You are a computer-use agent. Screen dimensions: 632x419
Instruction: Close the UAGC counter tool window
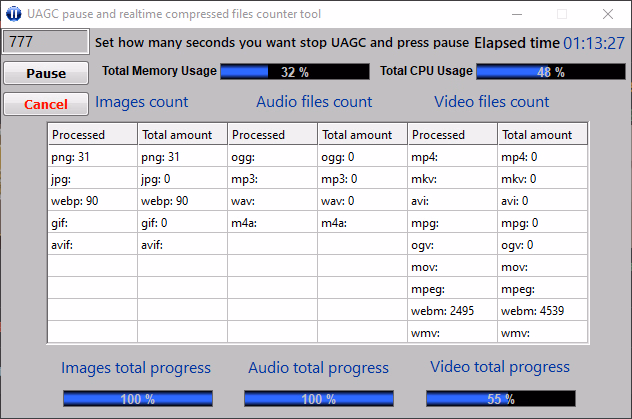click(607, 14)
